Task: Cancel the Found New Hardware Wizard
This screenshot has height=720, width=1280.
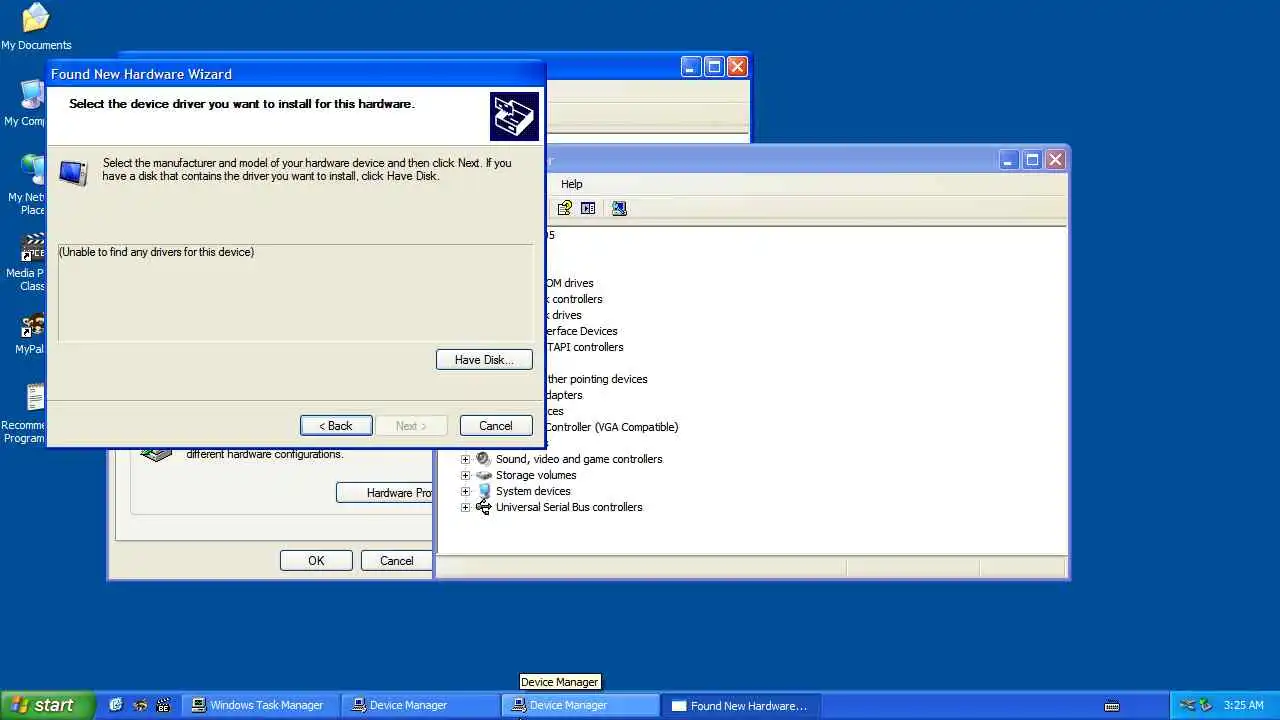Action: coord(496,425)
